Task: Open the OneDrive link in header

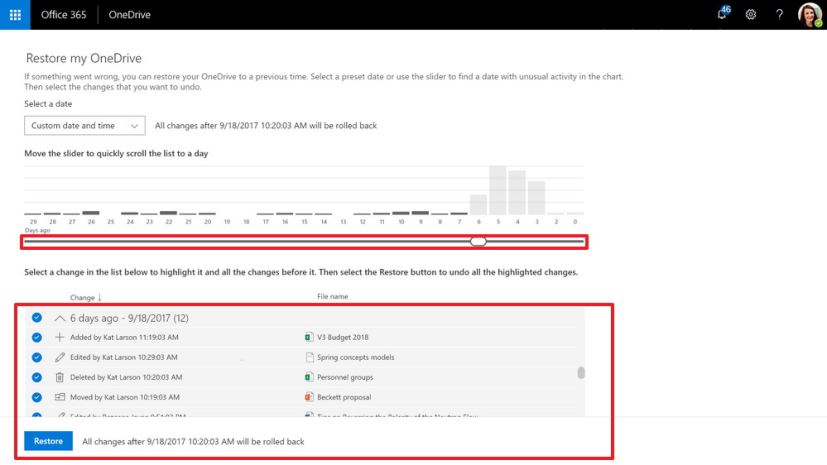Action: 129,15
